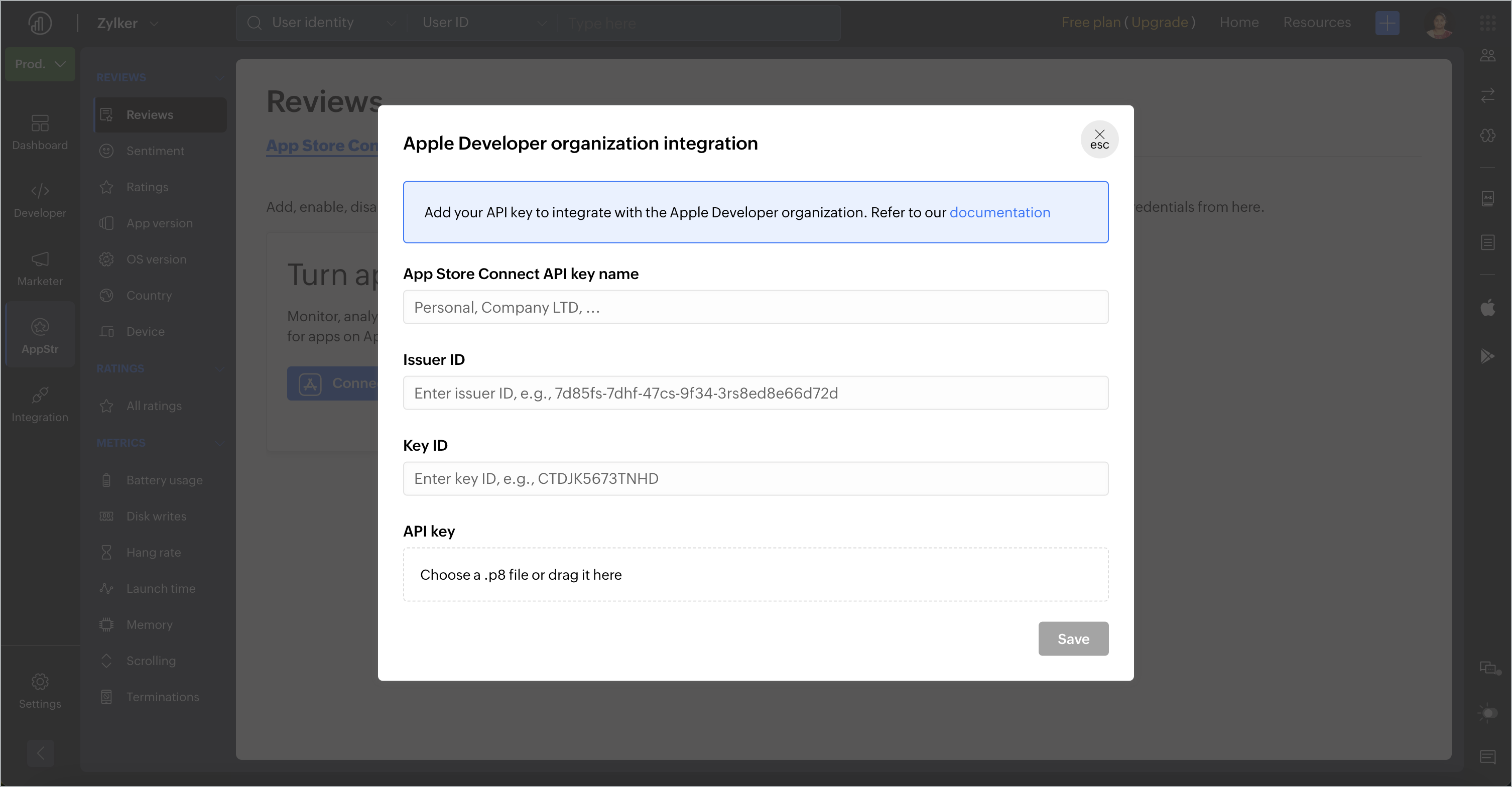Image resolution: width=1512 pixels, height=787 pixels.
Task: Click the Save button
Action: 1073,638
